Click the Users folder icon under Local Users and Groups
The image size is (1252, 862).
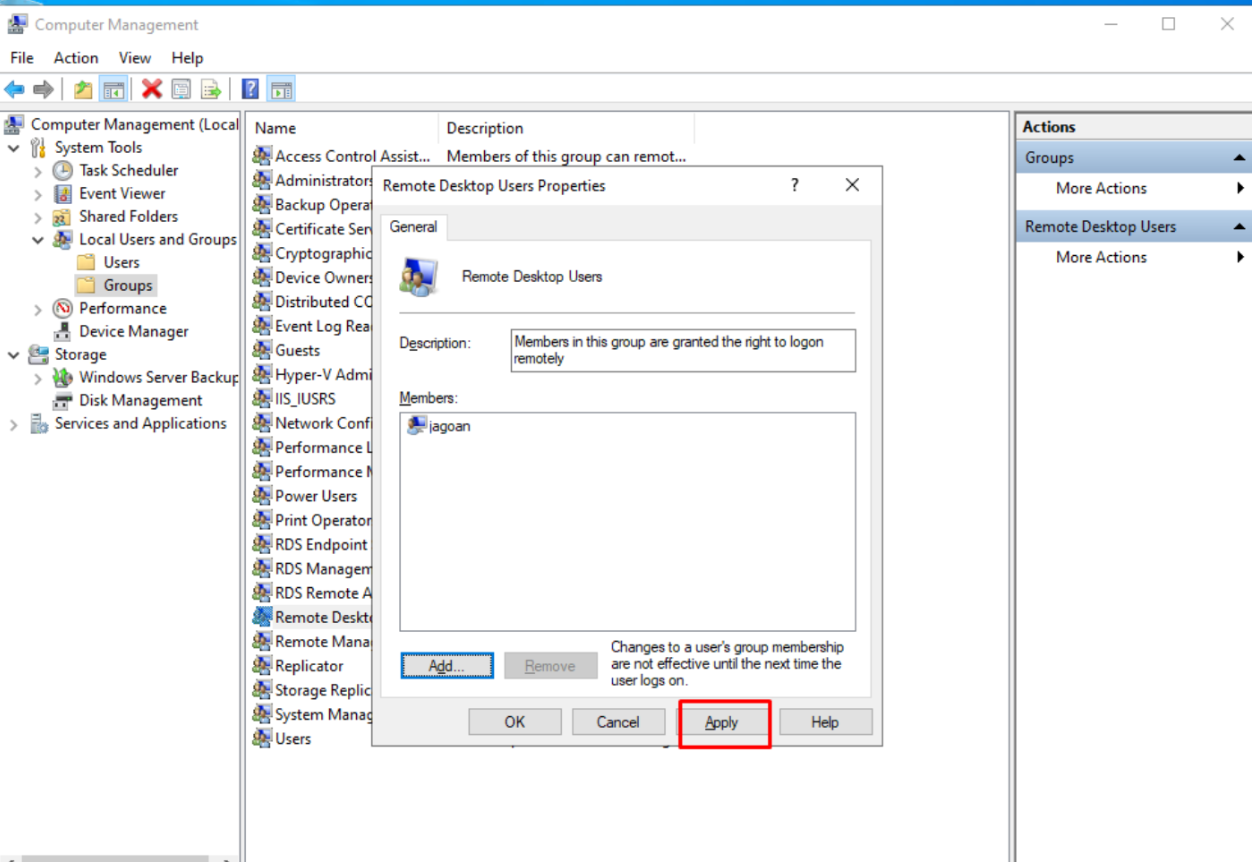pos(87,262)
